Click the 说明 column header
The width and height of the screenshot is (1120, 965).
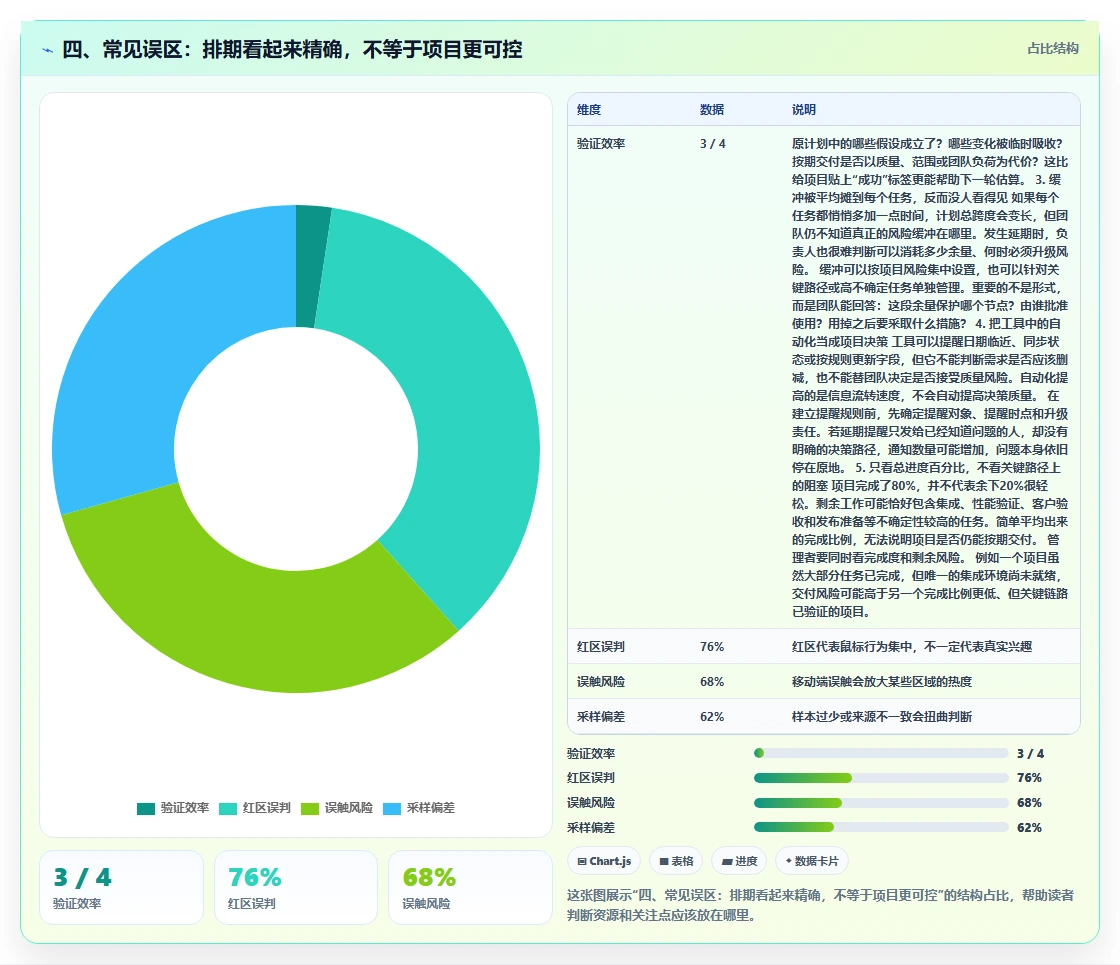[804, 110]
